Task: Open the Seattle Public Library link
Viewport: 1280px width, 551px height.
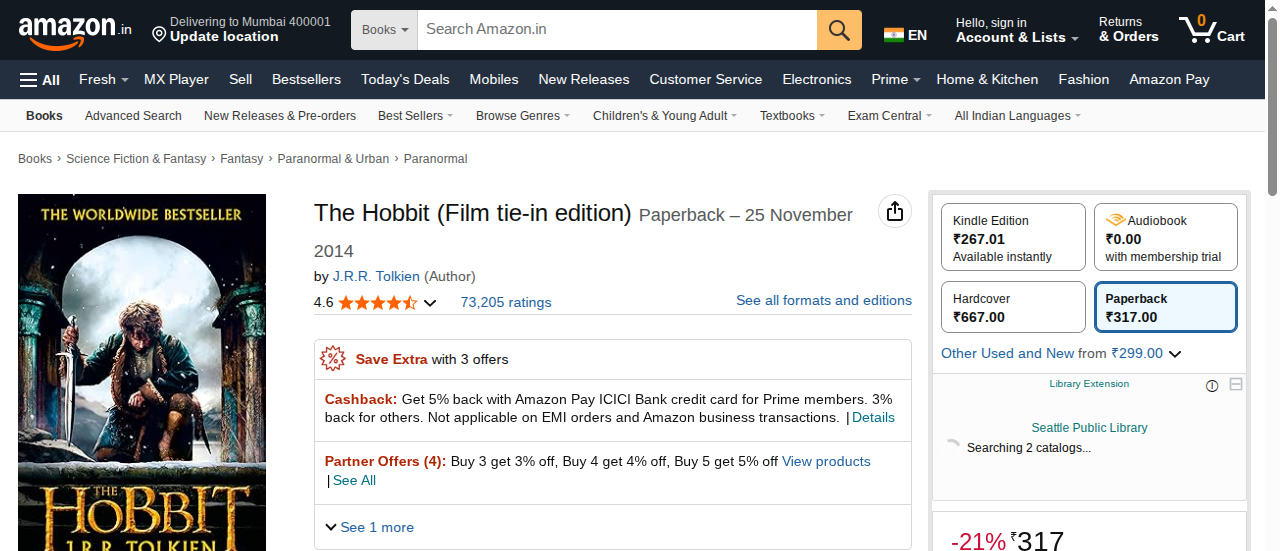Action: tap(1089, 427)
